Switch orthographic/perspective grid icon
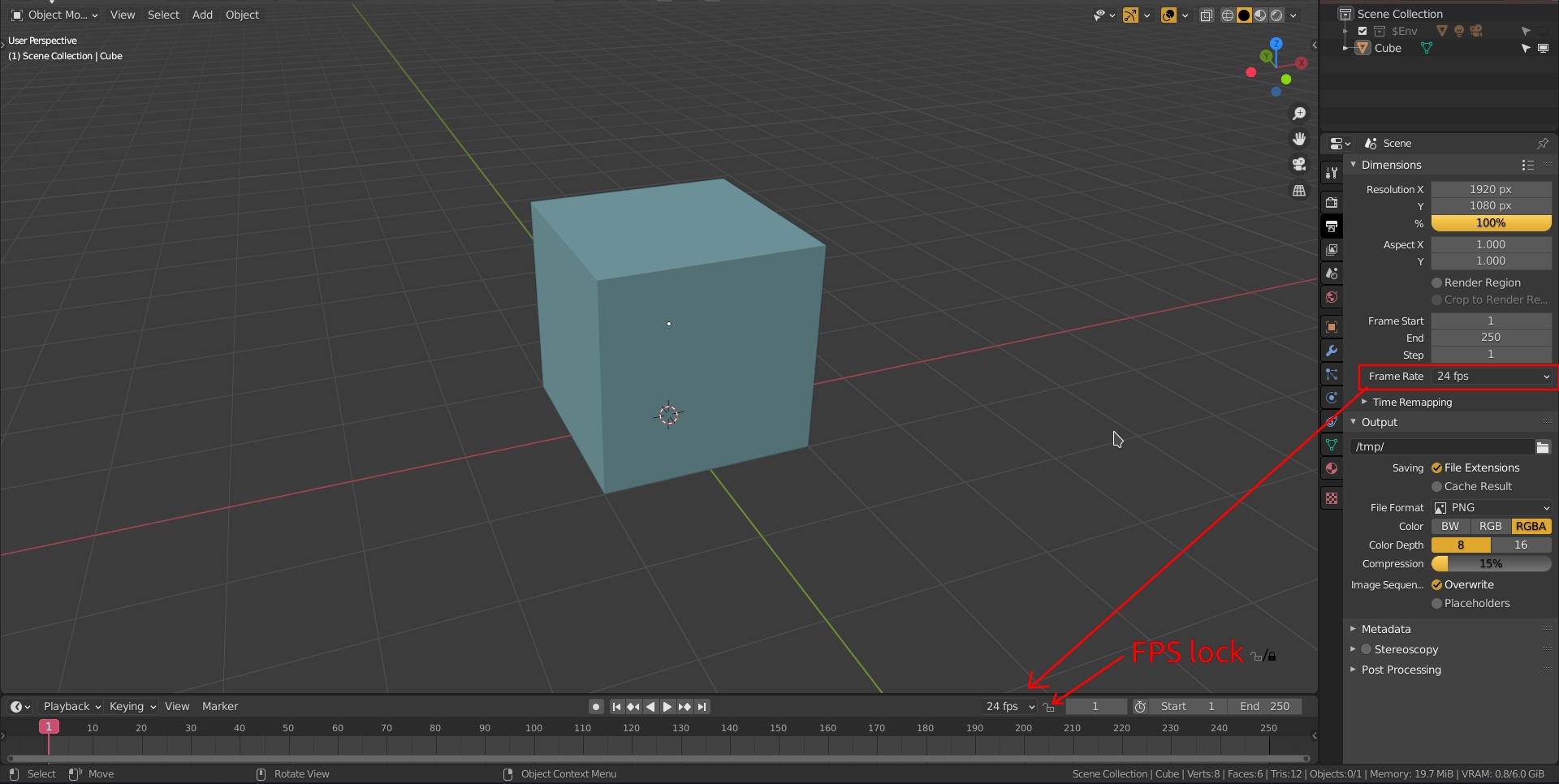 tap(1299, 191)
